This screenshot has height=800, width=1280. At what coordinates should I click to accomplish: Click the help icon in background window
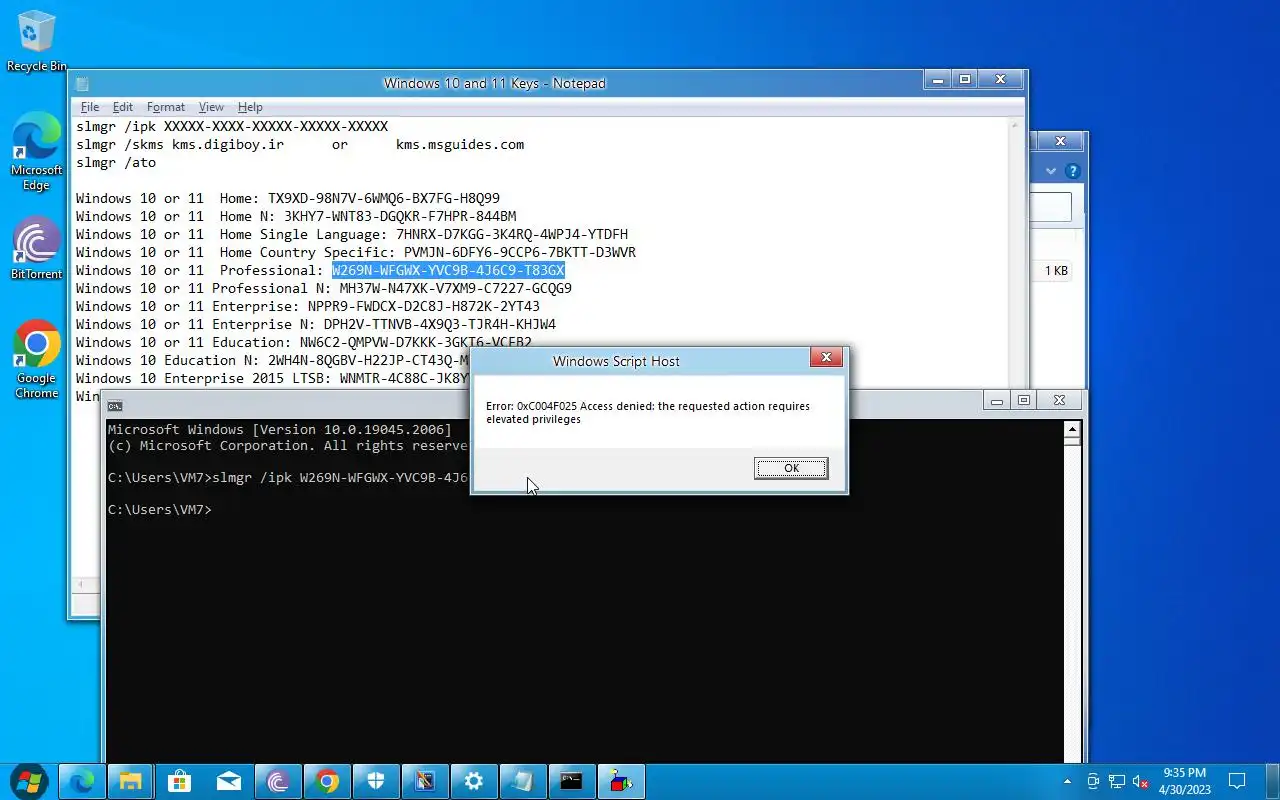click(1073, 171)
